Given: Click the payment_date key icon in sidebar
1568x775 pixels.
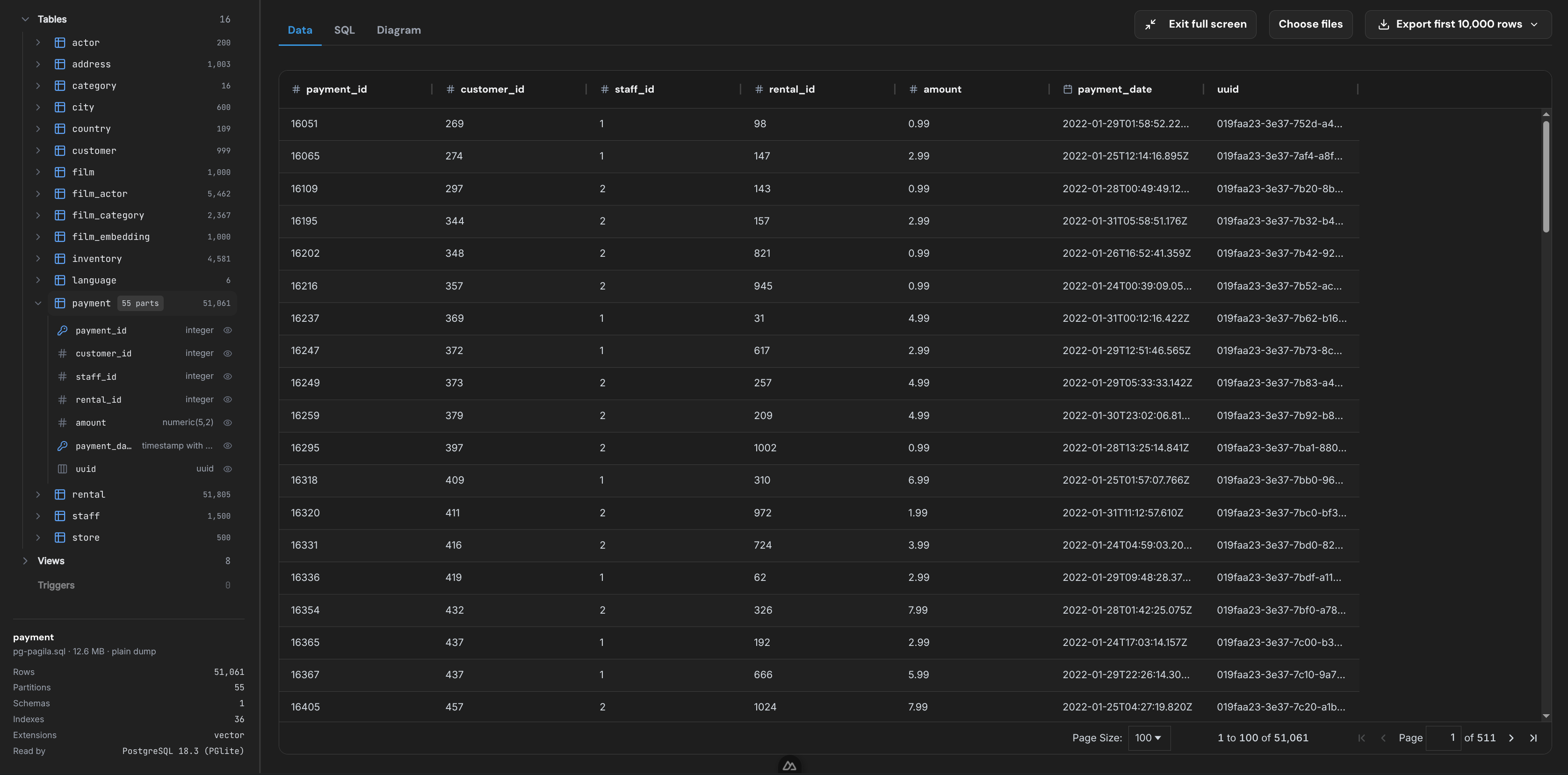Looking at the screenshot, I should pos(62,446).
